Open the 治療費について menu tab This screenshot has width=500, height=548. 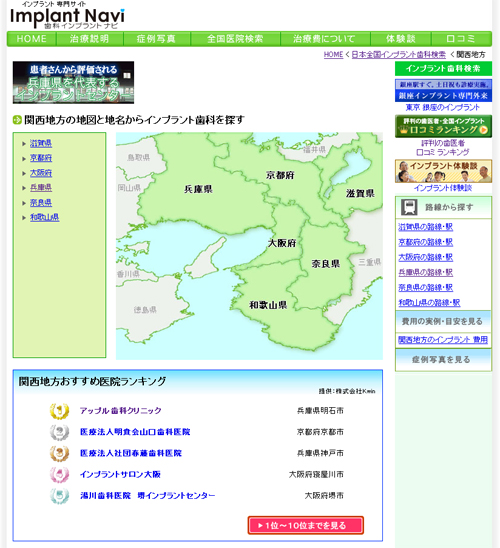click(x=325, y=39)
